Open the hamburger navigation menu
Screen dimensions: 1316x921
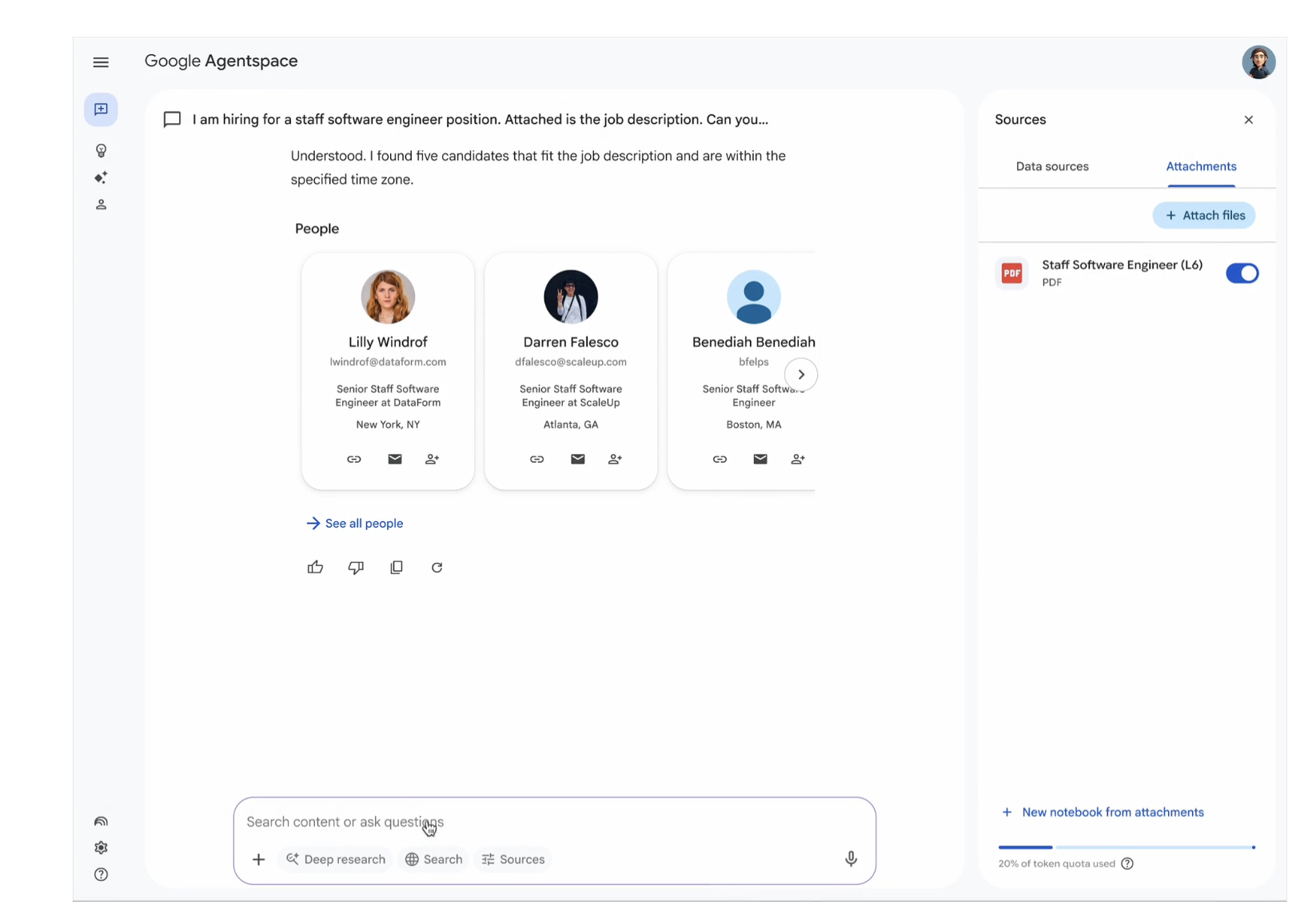(101, 62)
